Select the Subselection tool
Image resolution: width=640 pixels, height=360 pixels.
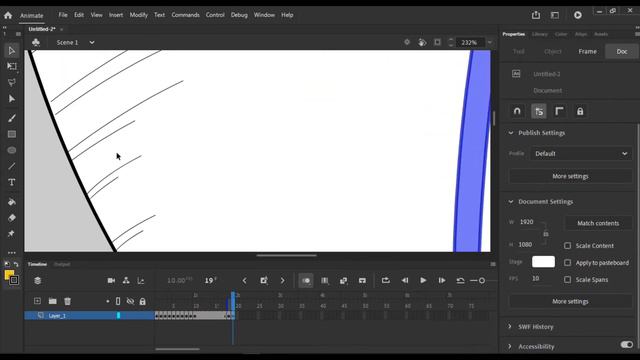pyautogui.click(x=11, y=99)
